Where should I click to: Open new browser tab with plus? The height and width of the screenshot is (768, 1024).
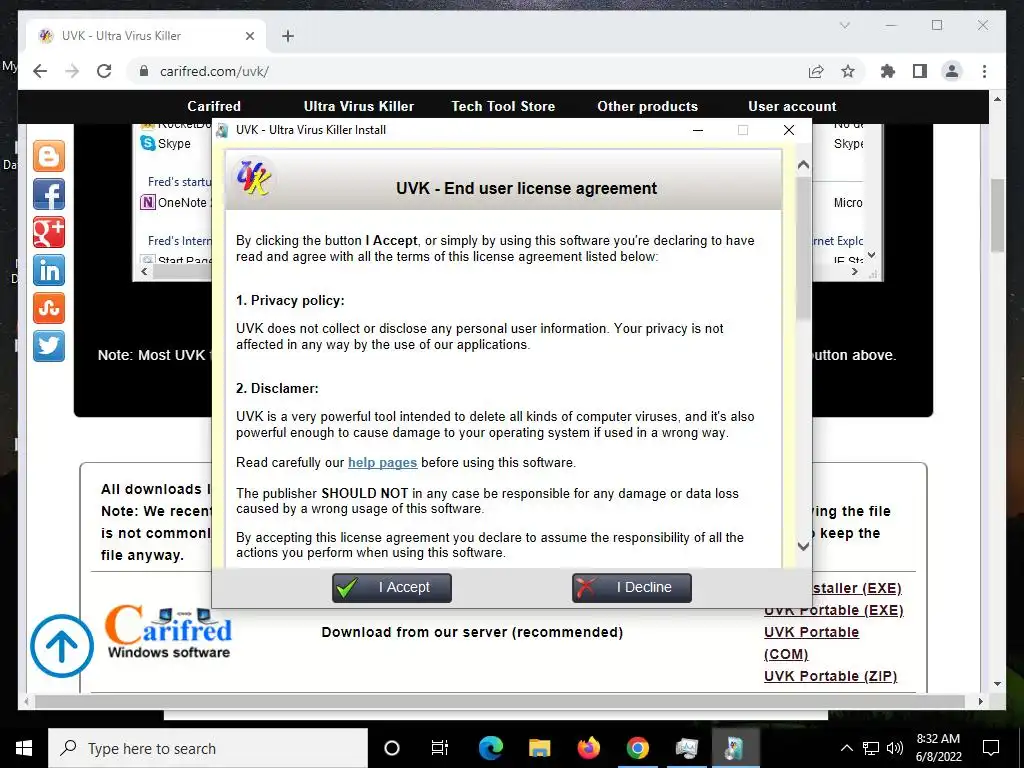(288, 36)
